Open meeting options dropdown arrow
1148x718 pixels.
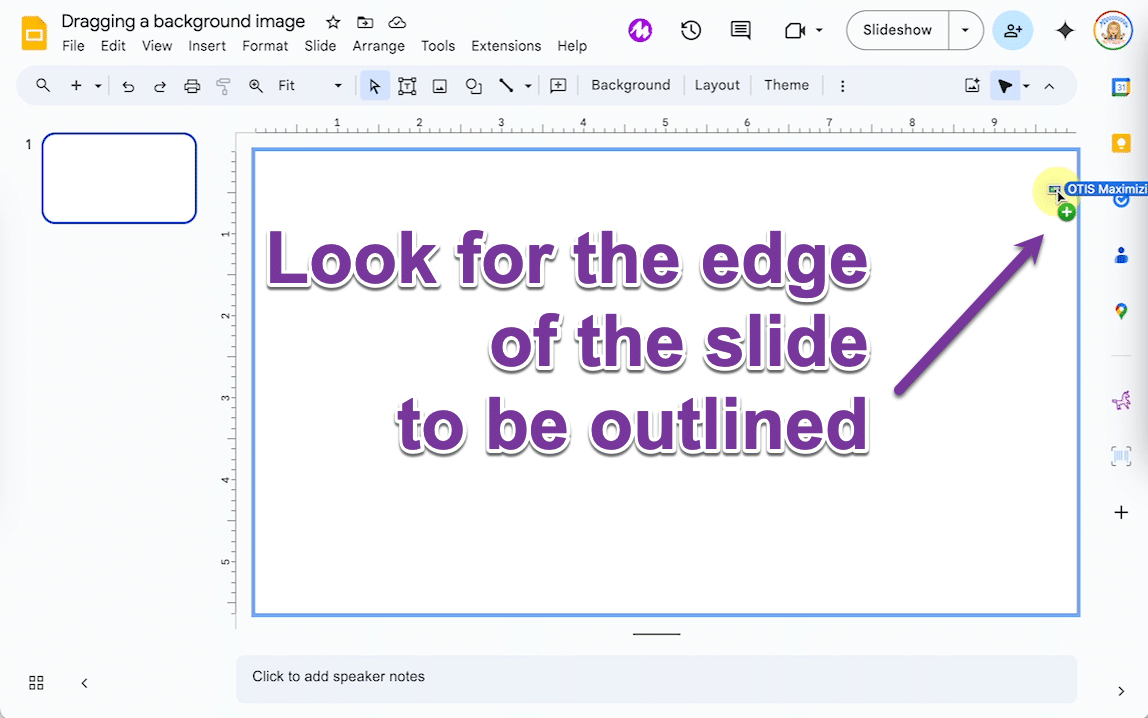click(819, 30)
